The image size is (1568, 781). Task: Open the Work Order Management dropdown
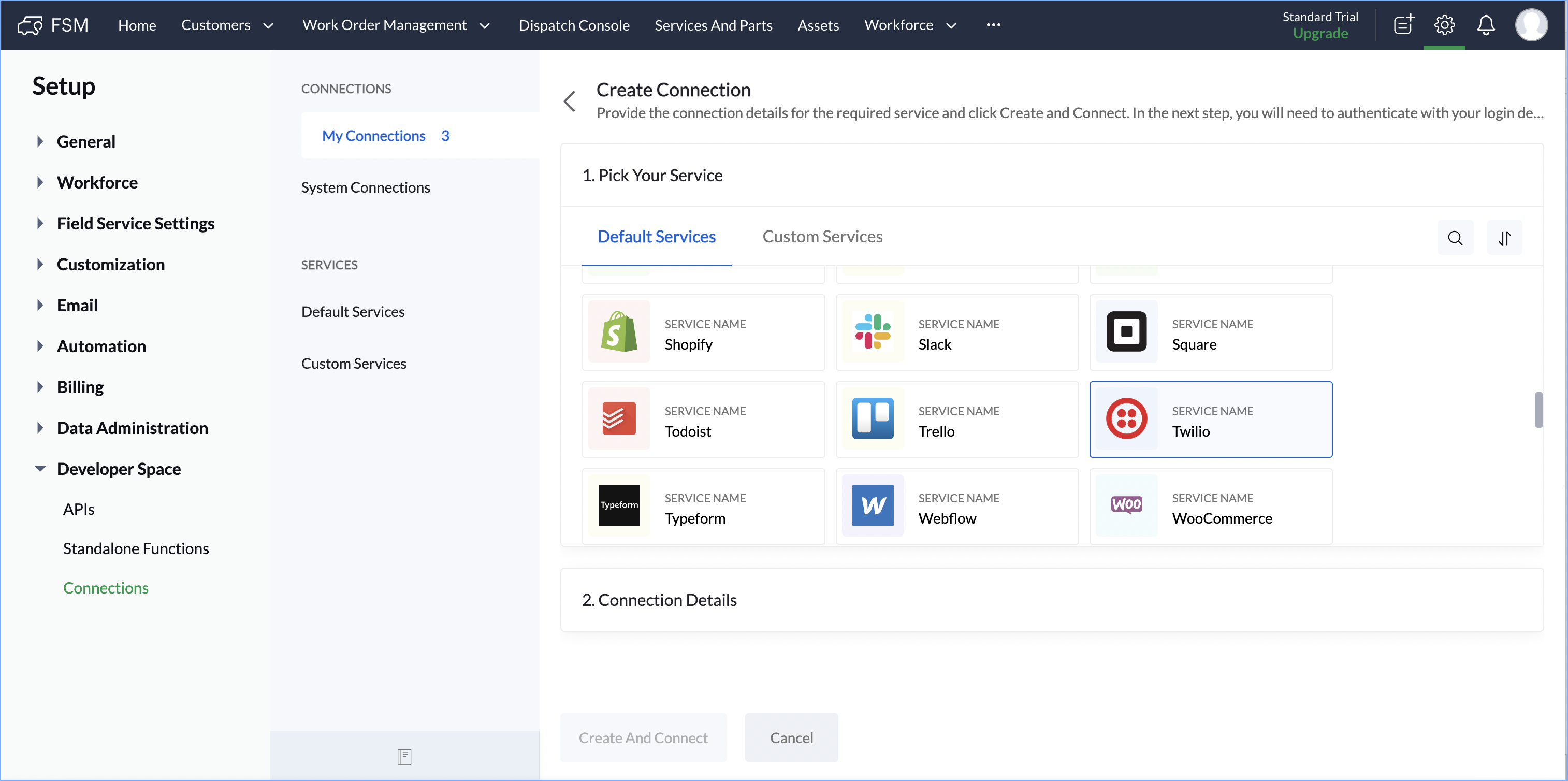point(396,25)
